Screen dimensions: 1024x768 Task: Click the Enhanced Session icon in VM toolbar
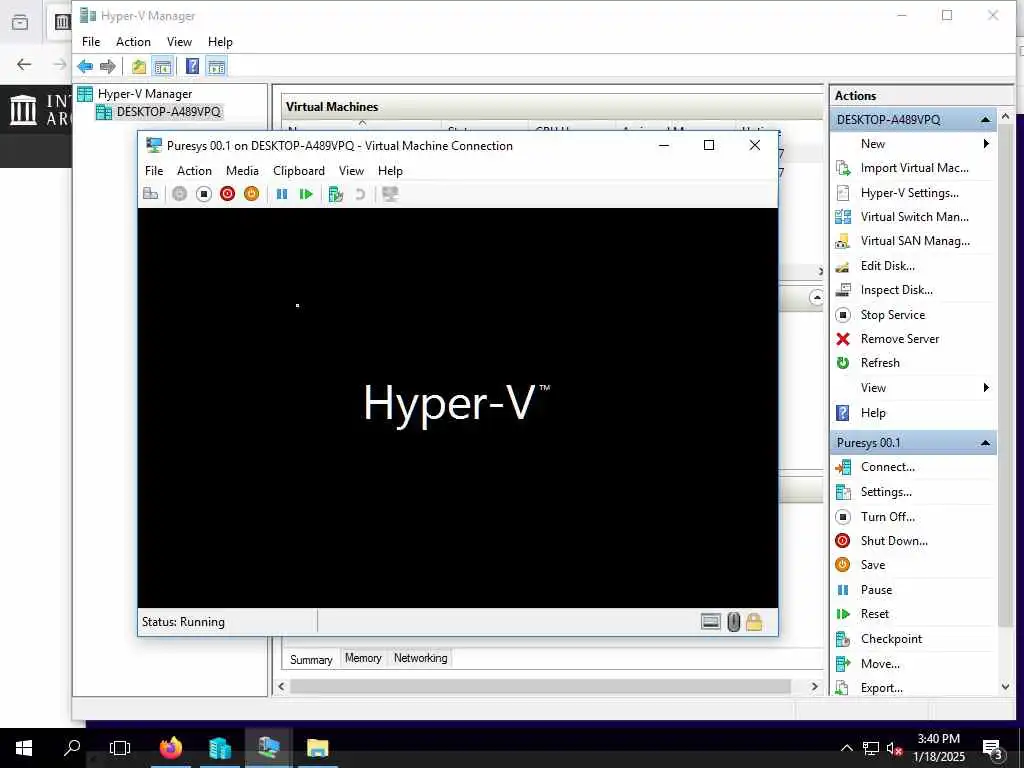point(391,194)
